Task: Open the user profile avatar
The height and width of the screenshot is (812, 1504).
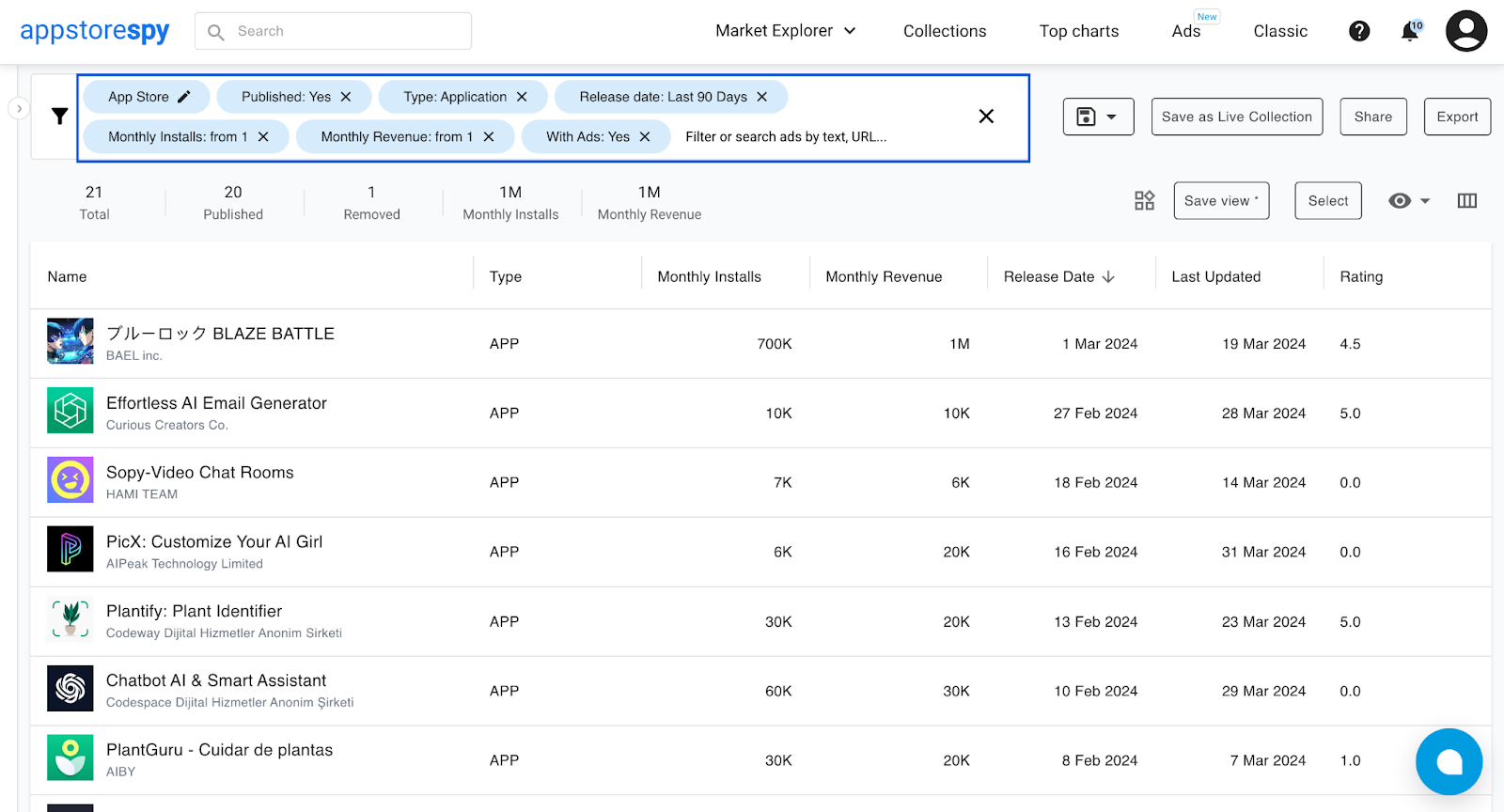Action: pos(1466,31)
